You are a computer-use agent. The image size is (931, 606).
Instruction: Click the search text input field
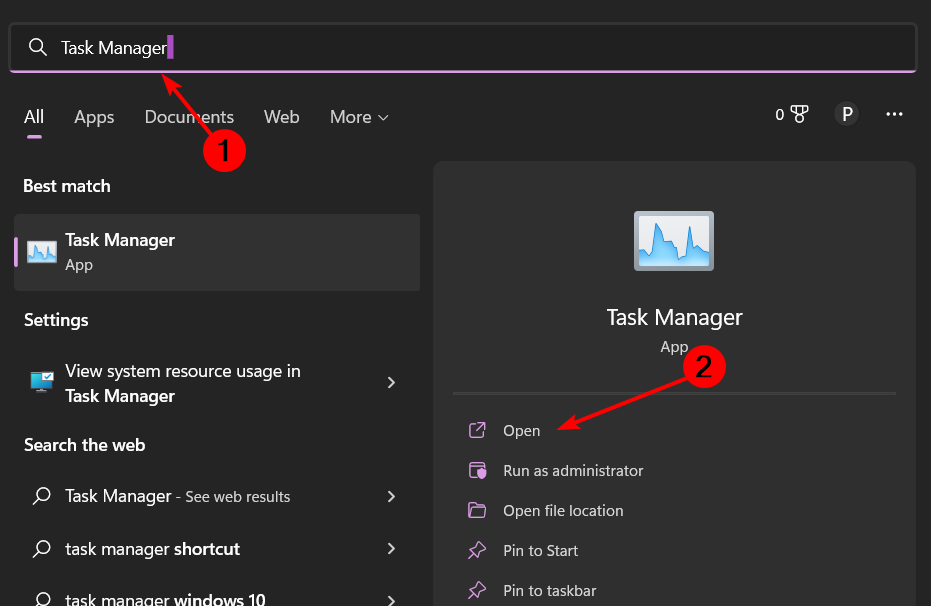click(500, 47)
